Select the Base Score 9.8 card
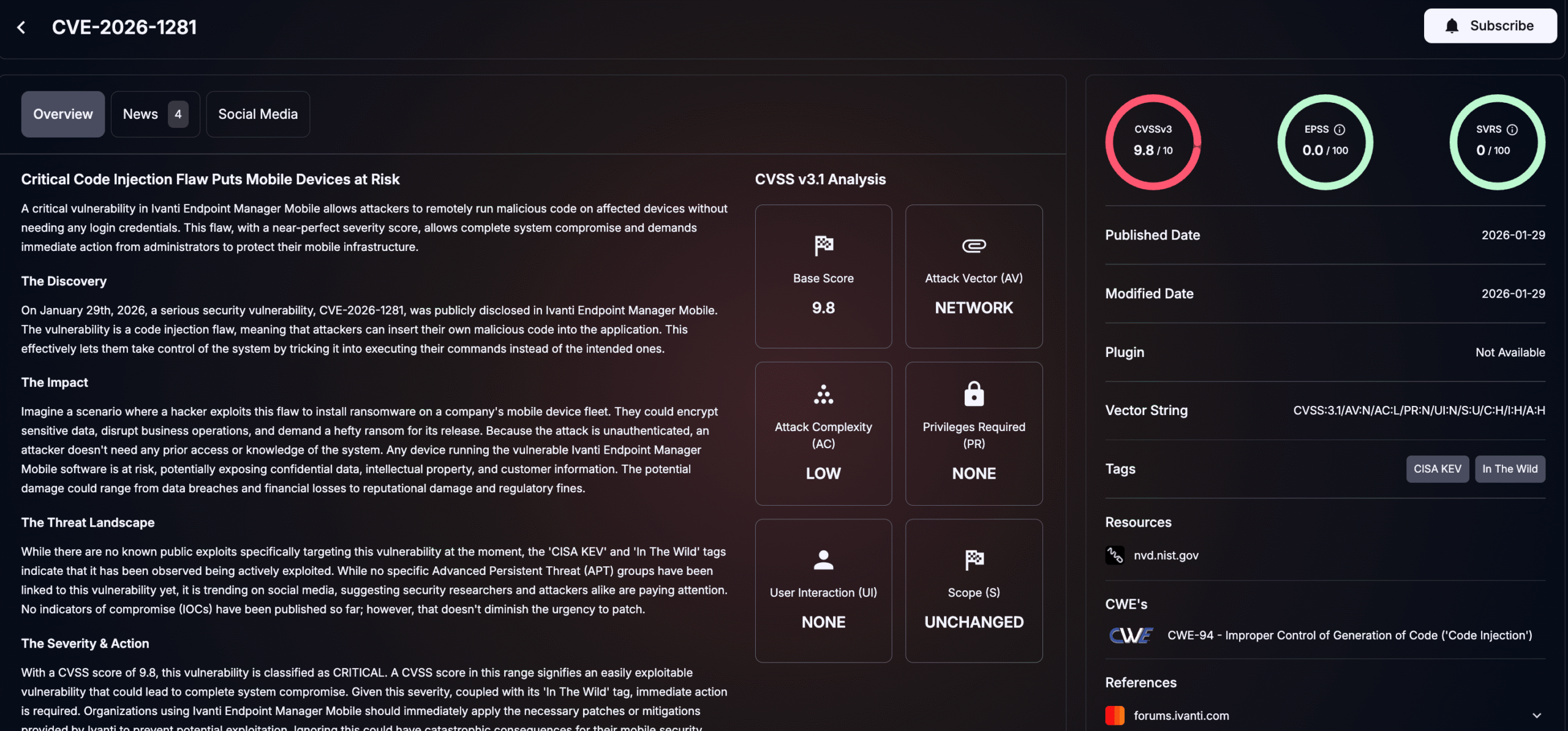The width and height of the screenshot is (1568, 731). [x=823, y=277]
